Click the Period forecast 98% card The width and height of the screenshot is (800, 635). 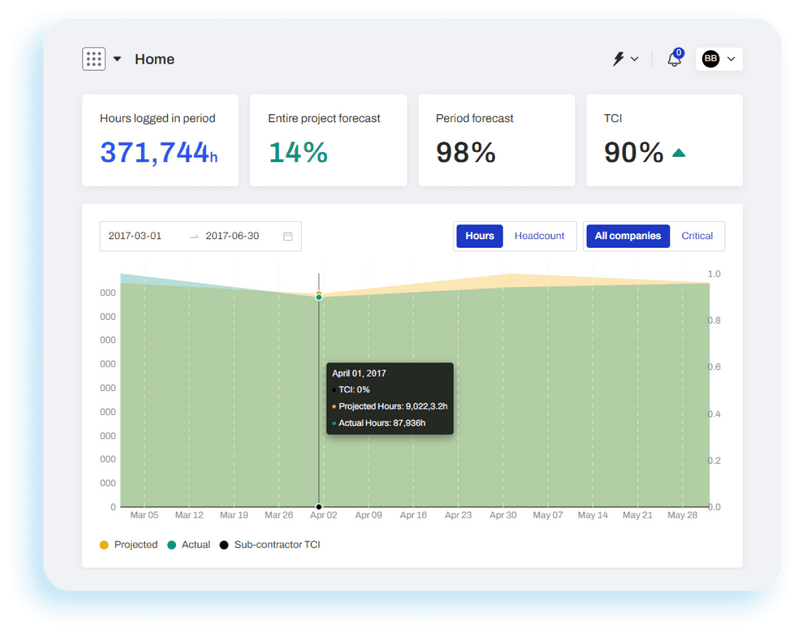[x=496, y=140]
